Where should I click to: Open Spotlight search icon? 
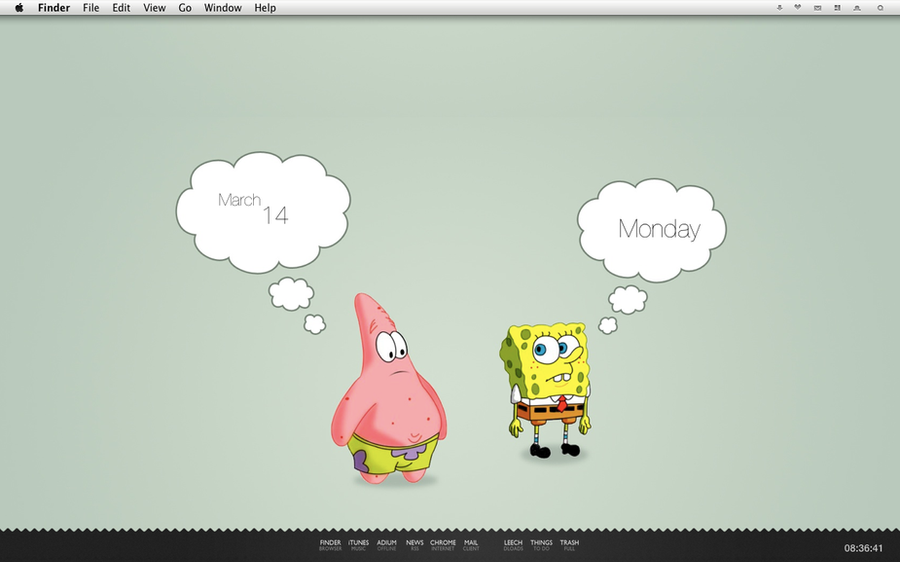coord(880,8)
